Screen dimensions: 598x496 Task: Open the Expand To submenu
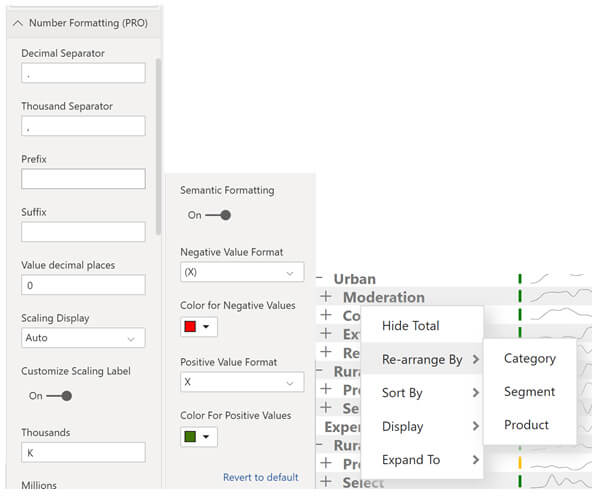tap(422, 460)
